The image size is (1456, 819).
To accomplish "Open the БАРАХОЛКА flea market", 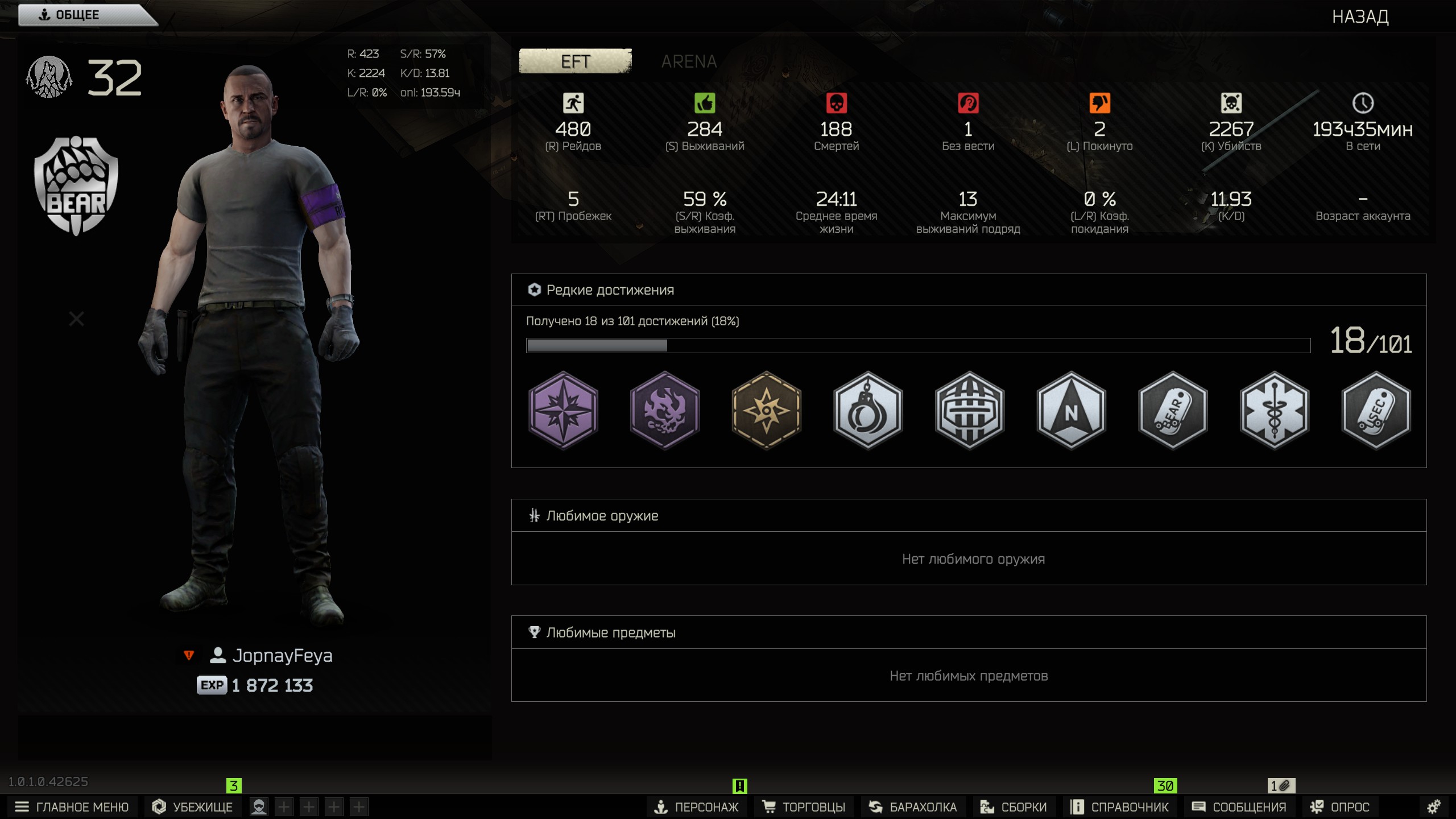I will [913, 807].
